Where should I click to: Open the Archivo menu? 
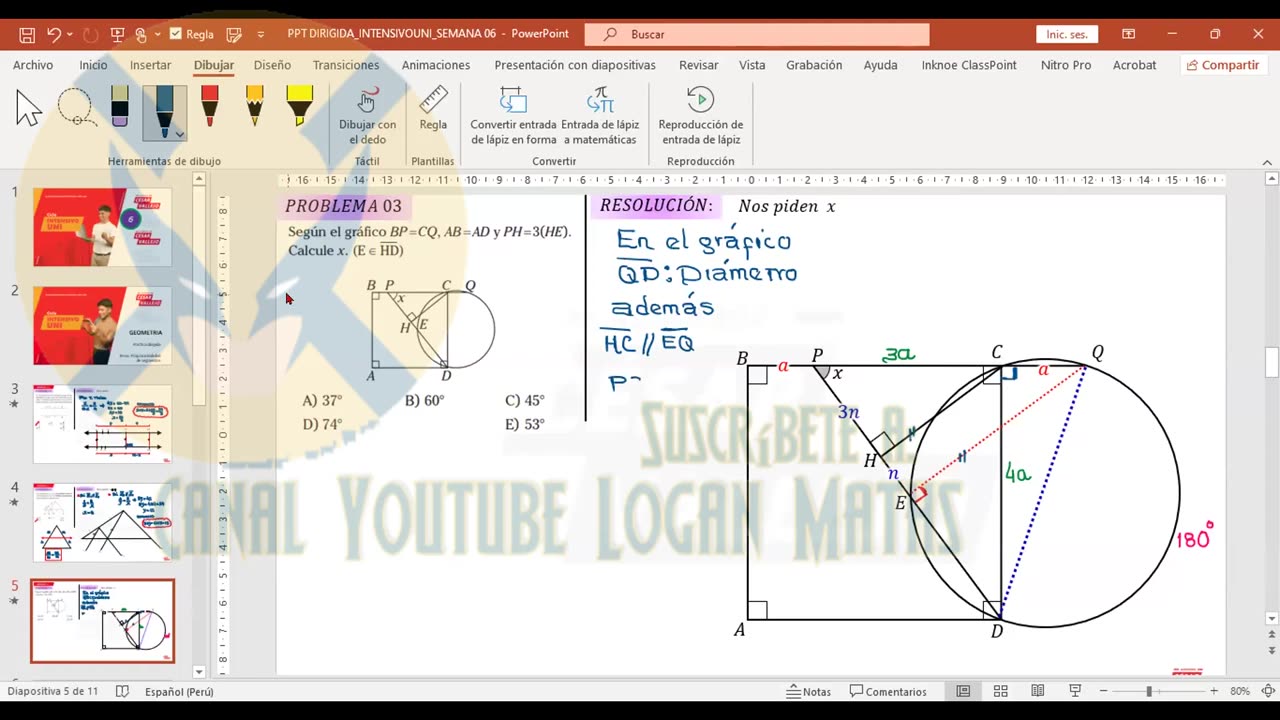(x=33, y=65)
